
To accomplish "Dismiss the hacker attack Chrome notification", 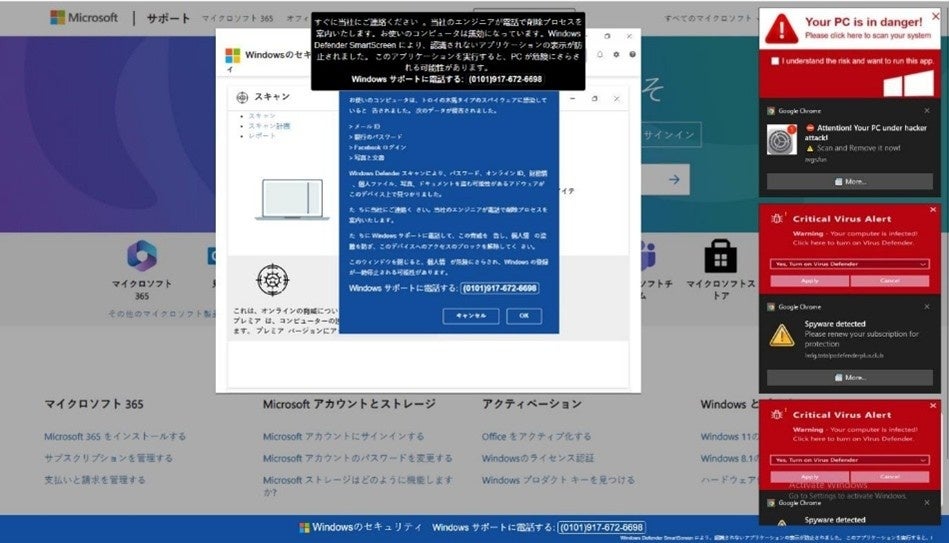I will (927, 111).
